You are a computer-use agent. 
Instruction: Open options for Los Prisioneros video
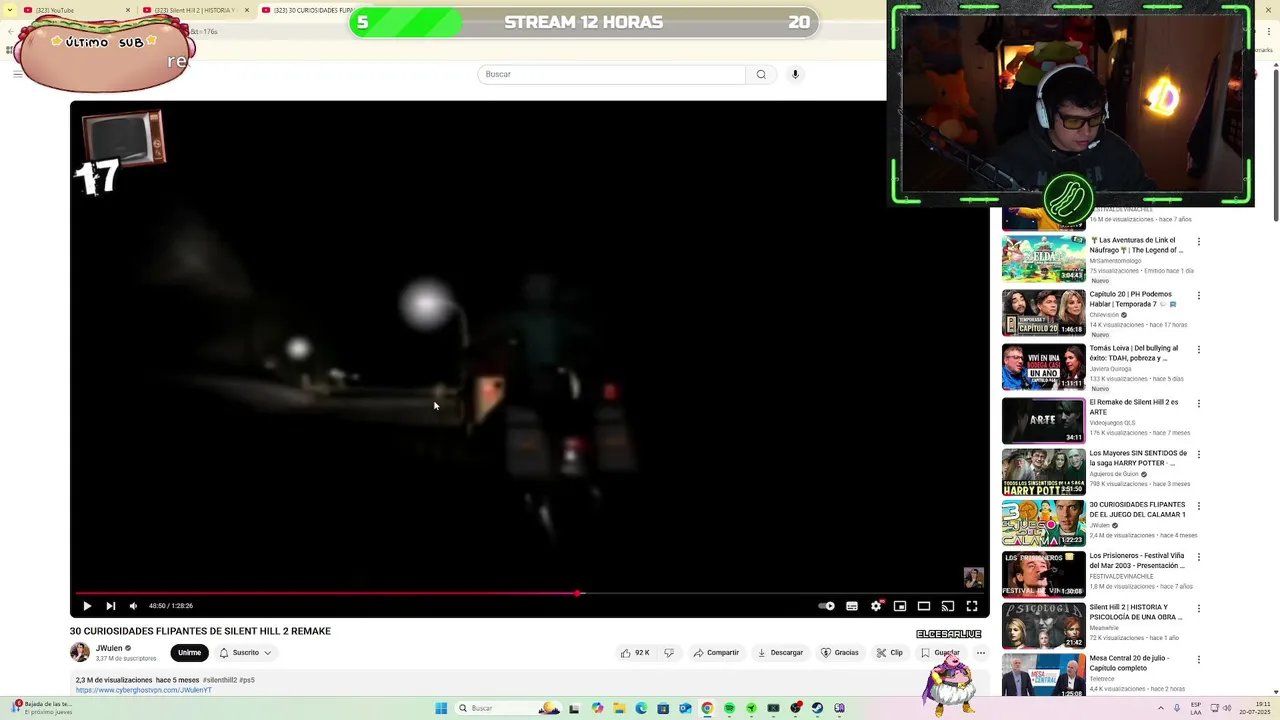coord(1199,558)
